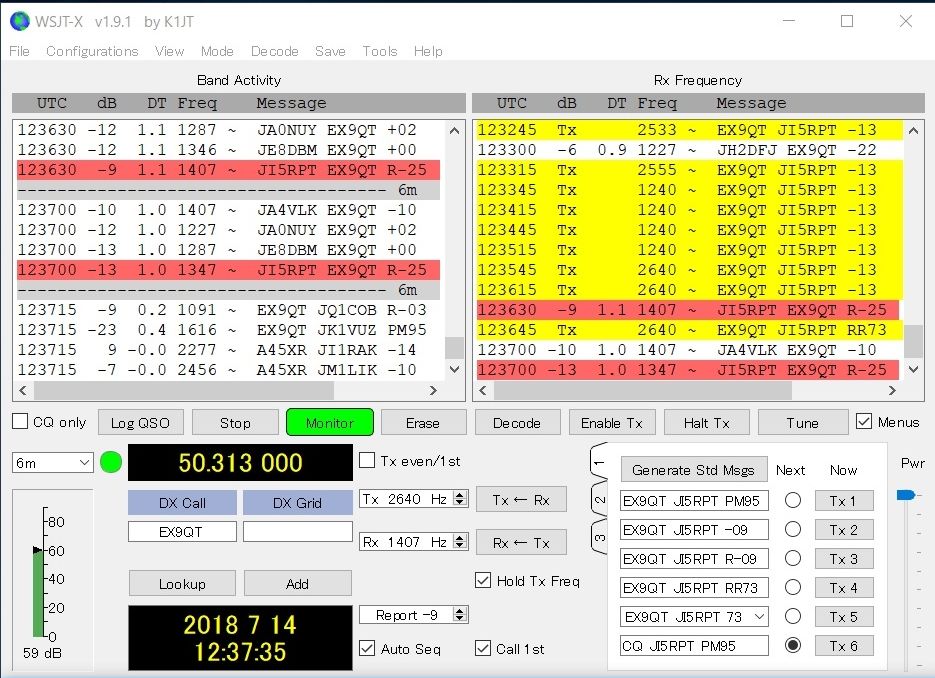Viewport: 935px width, 678px height.
Task: Open the View menu
Action: (x=169, y=51)
